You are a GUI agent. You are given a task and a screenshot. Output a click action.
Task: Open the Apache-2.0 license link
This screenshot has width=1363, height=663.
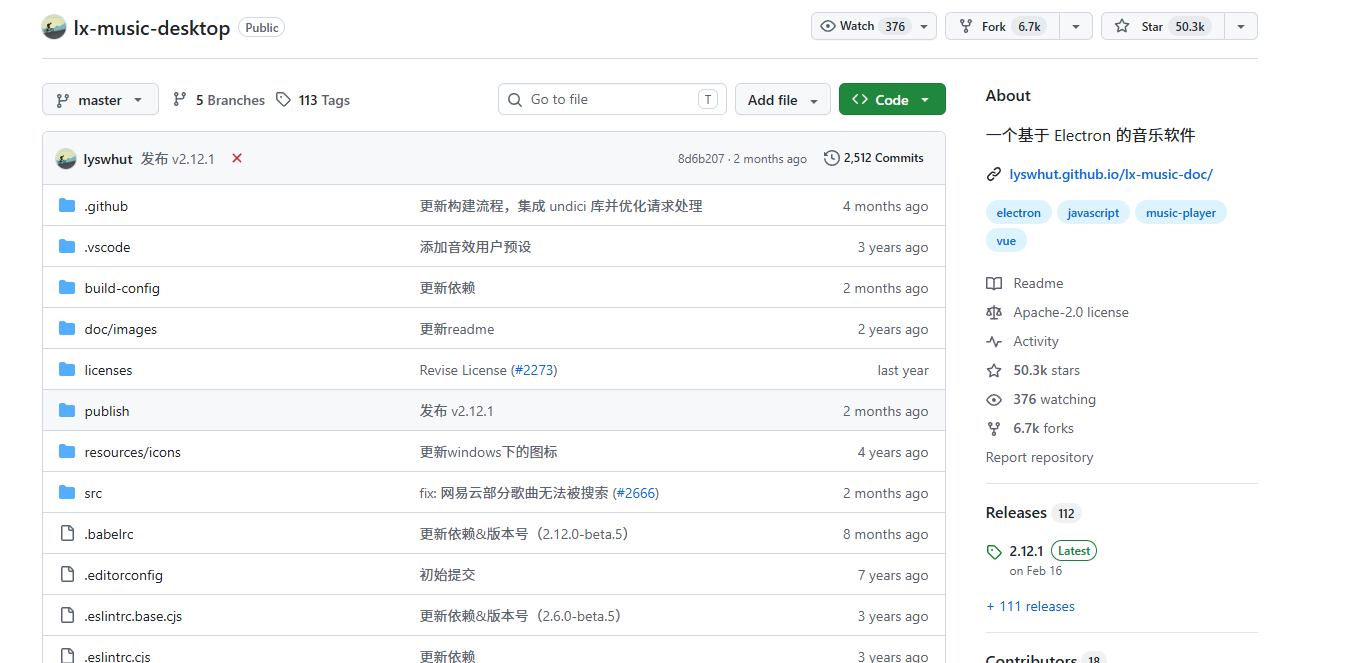click(x=1070, y=312)
